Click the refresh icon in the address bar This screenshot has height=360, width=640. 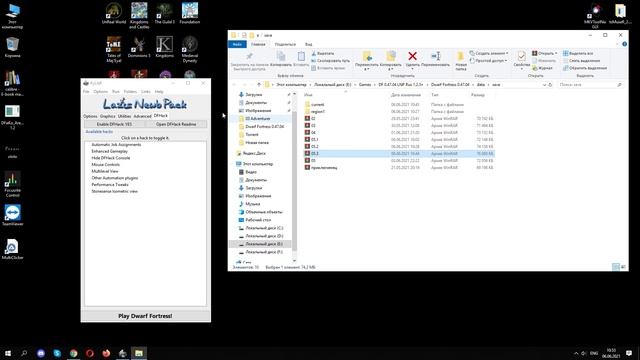(x=550, y=85)
